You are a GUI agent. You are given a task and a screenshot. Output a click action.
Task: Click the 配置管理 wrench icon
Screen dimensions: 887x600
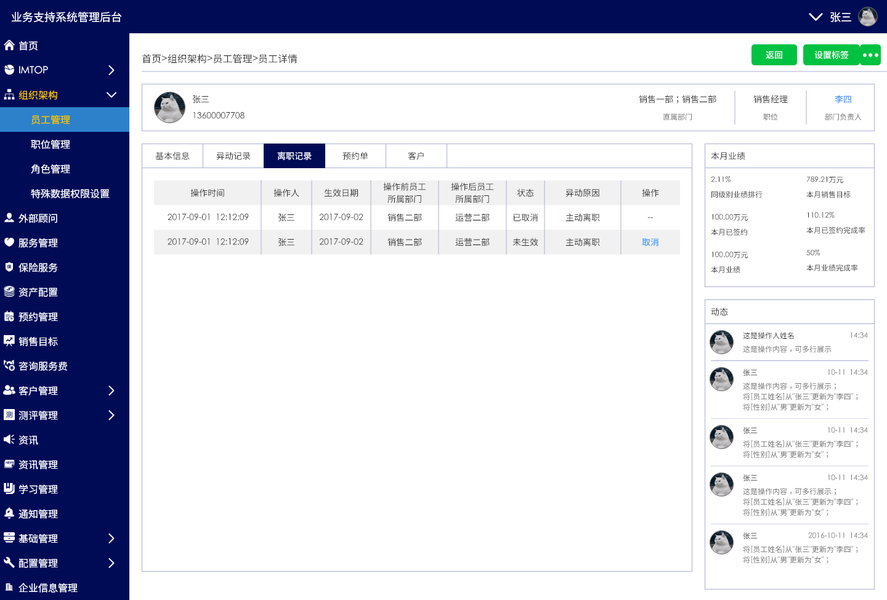pos(9,562)
